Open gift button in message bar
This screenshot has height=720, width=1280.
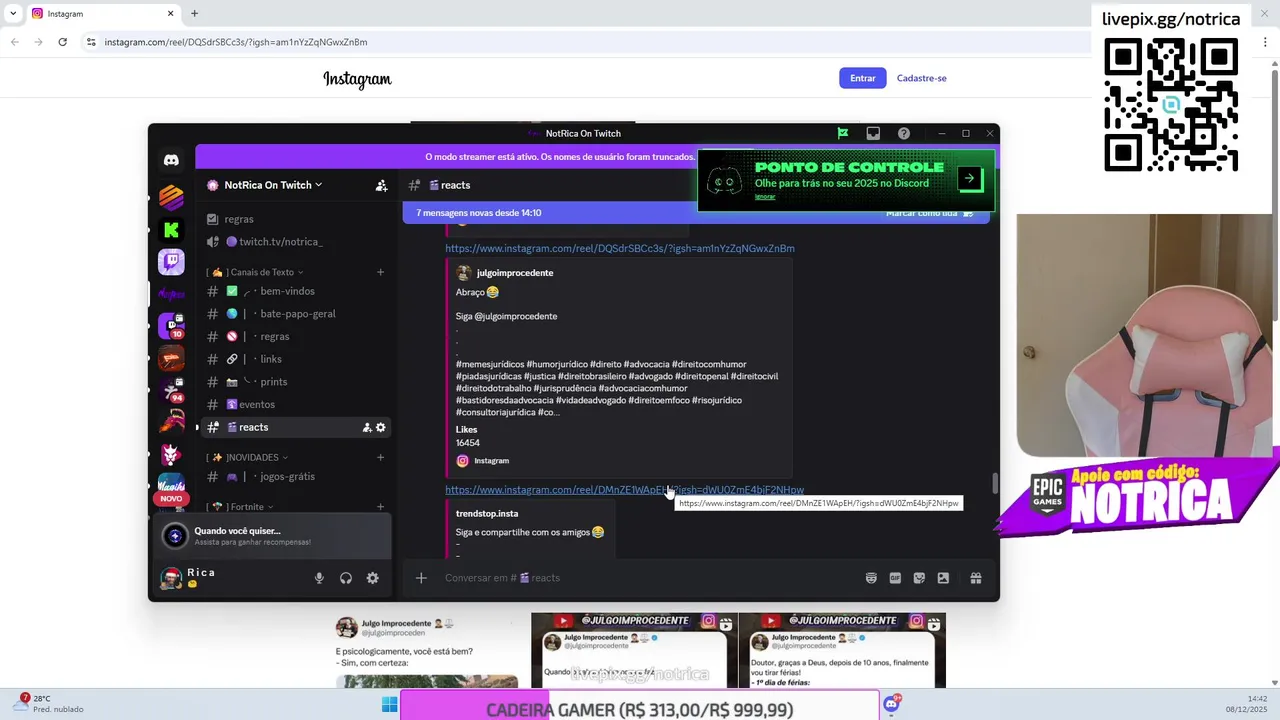point(975,578)
